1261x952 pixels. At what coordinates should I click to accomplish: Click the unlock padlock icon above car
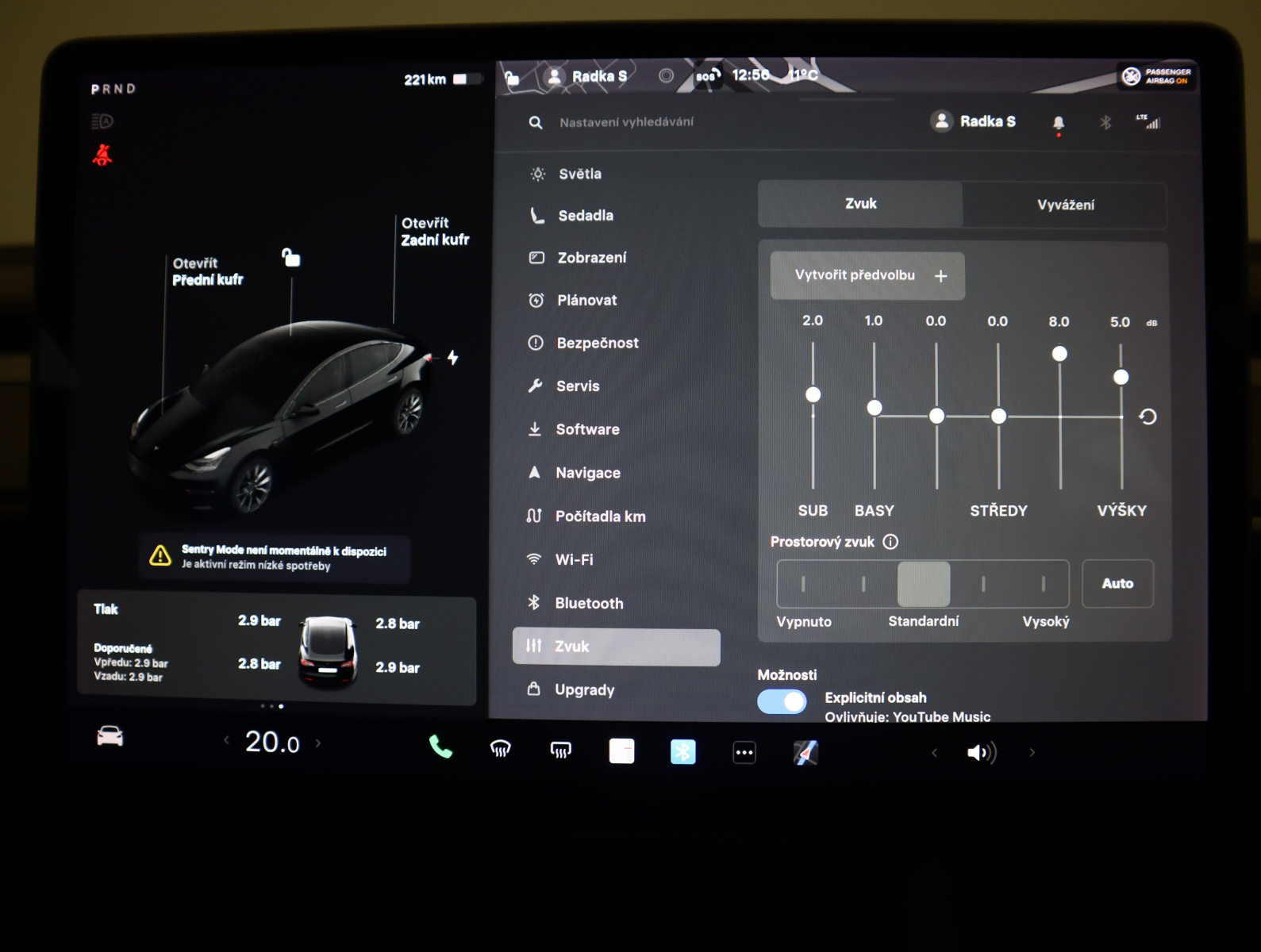pos(291,258)
